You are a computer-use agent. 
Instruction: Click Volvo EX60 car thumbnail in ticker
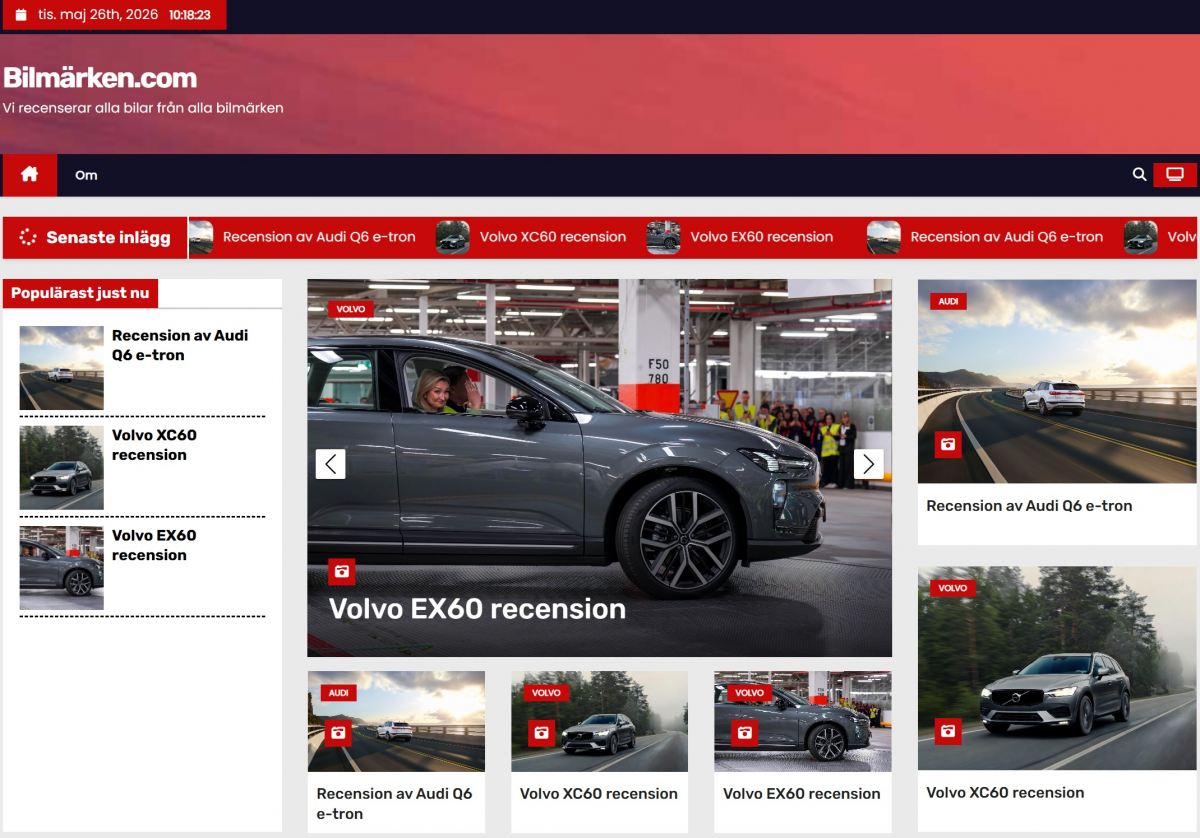tap(664, 238)
